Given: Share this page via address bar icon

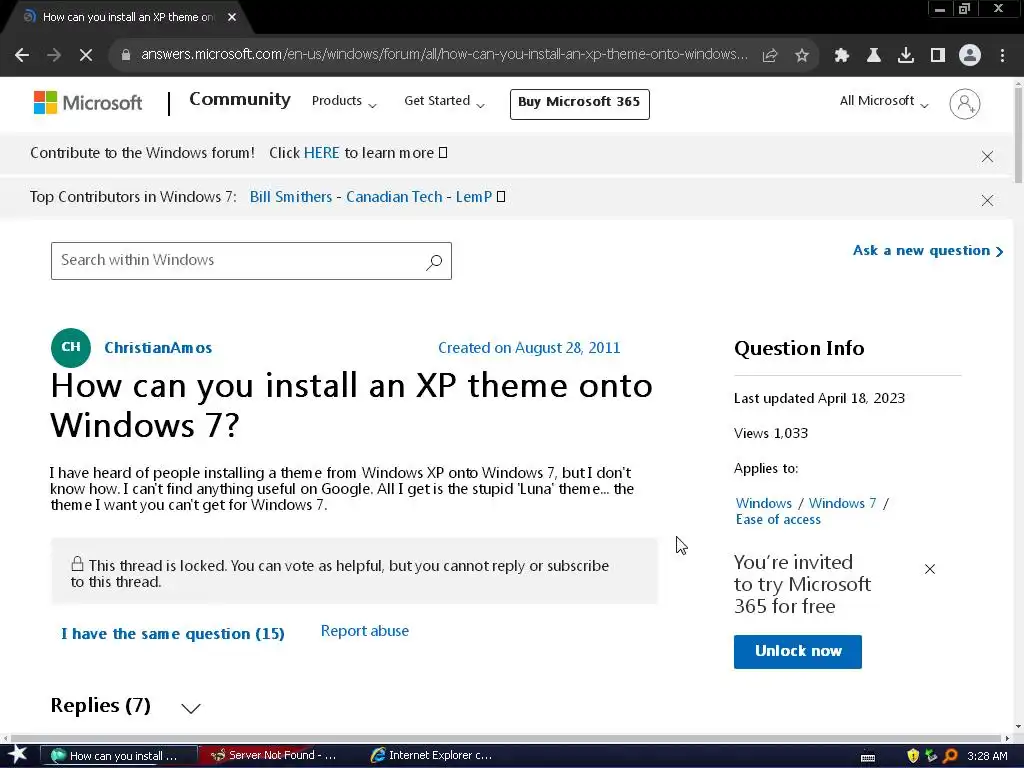Looking at the screenshot, I should tap(770, 56).
